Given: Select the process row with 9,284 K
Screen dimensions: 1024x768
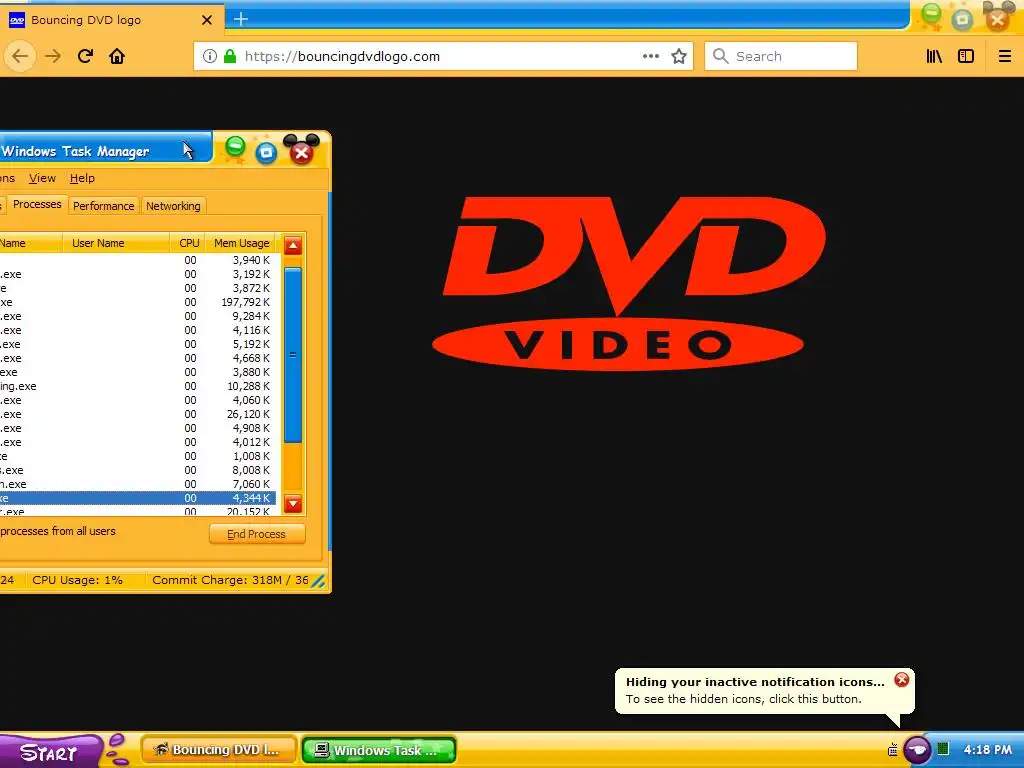Looking at the screenshot, I should 137,316.
